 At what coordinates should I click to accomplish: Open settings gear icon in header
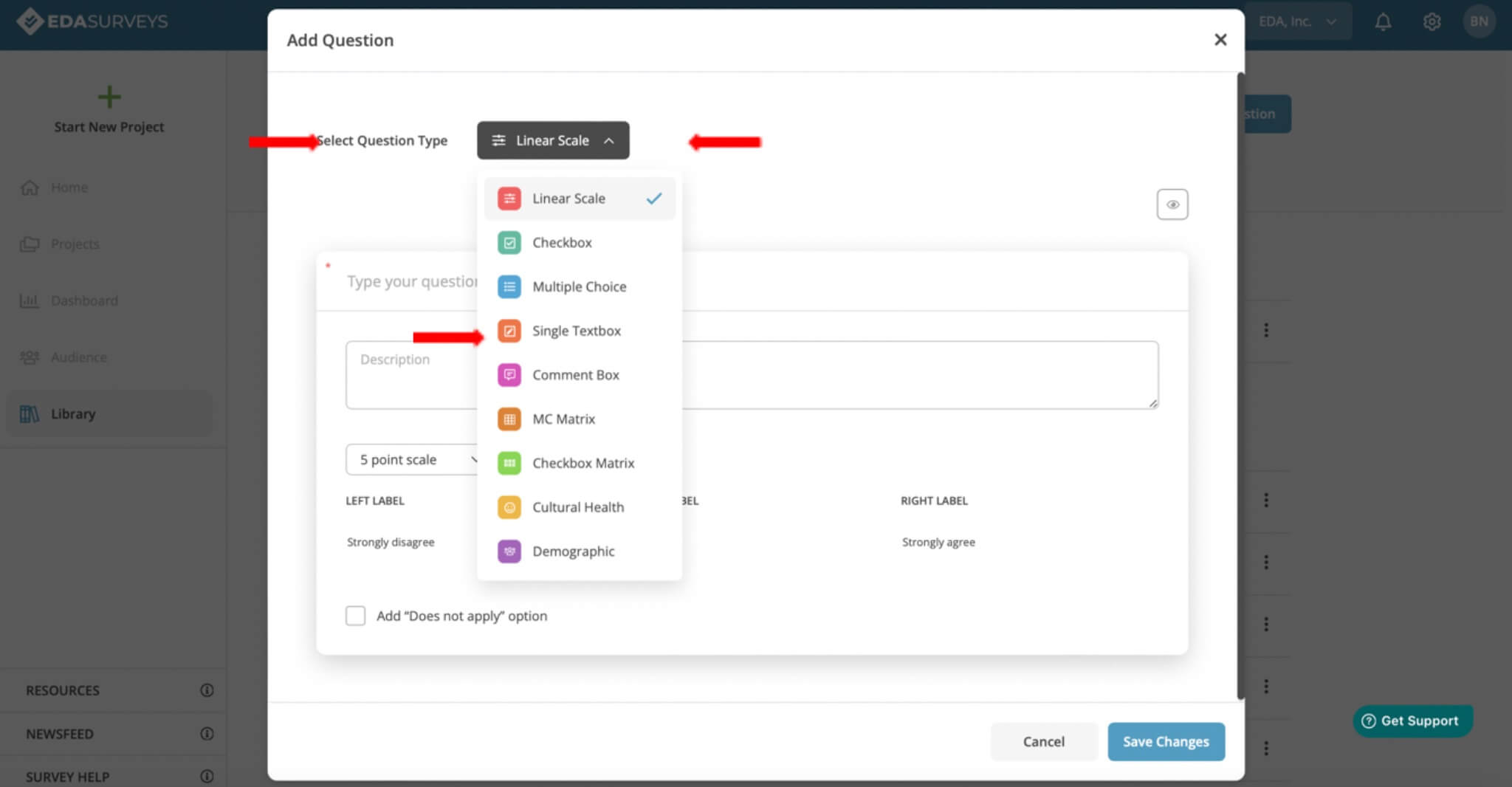[1432, 21]
